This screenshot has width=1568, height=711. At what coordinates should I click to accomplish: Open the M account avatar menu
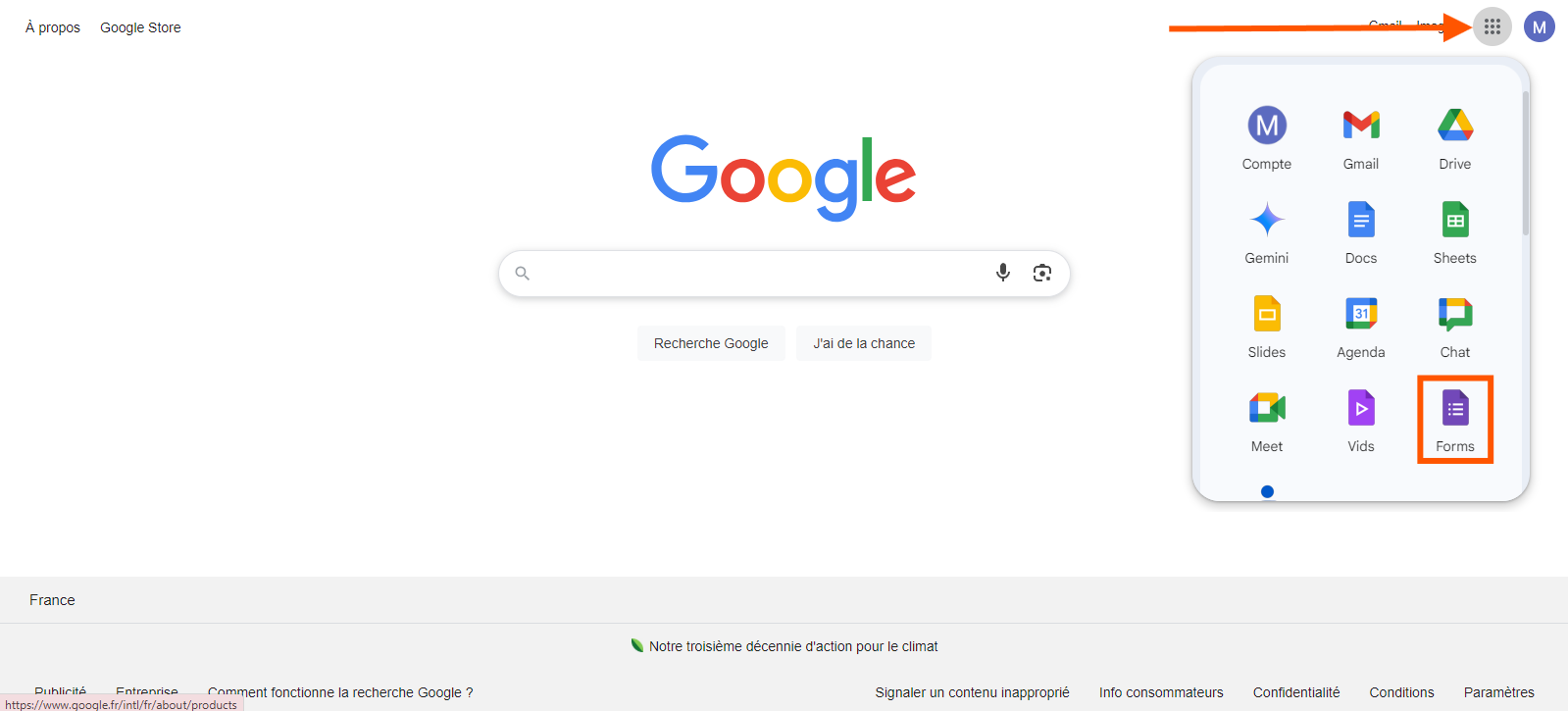click(1539, 26)
